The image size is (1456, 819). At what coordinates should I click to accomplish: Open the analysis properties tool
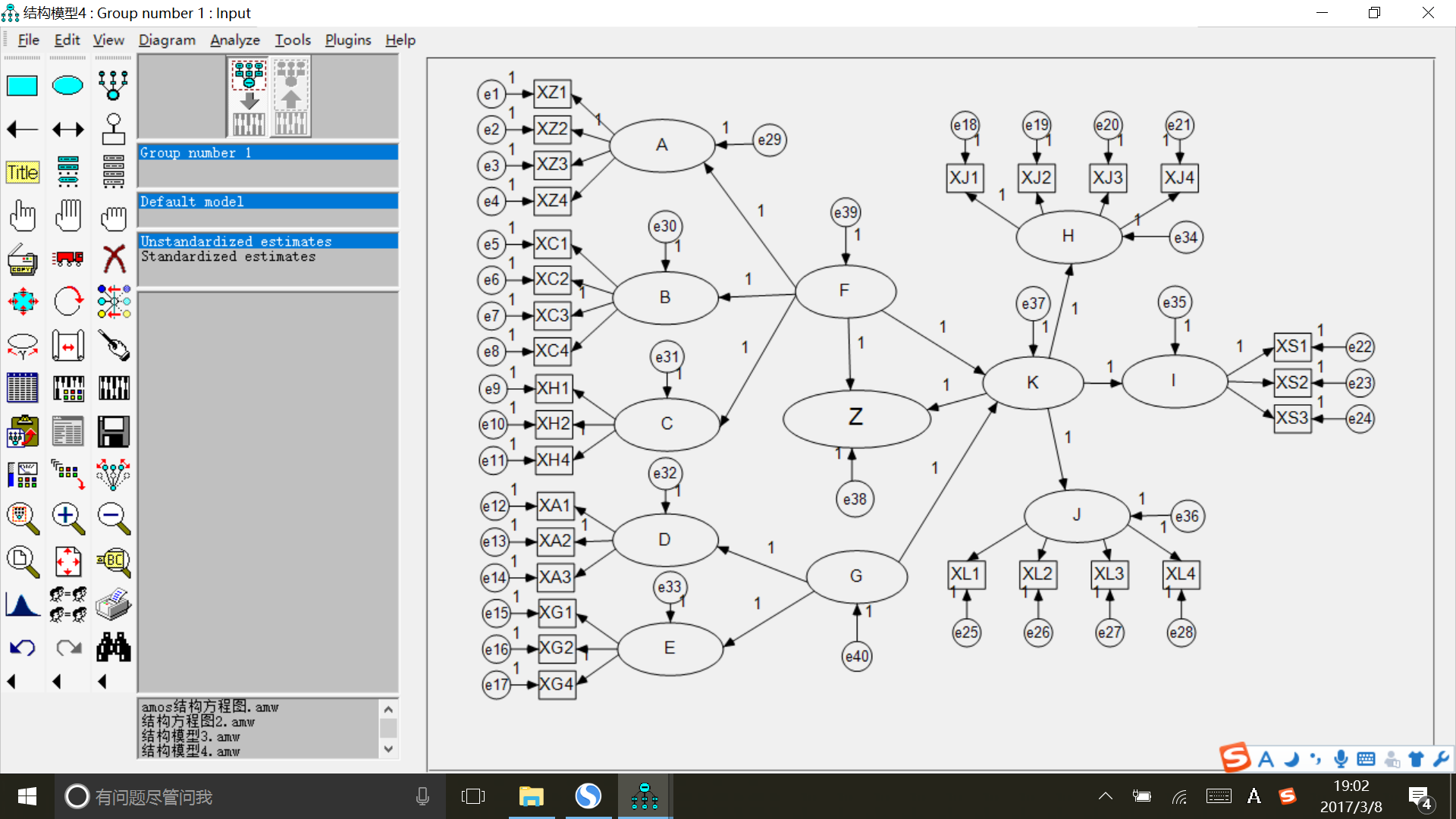[67, 388]
